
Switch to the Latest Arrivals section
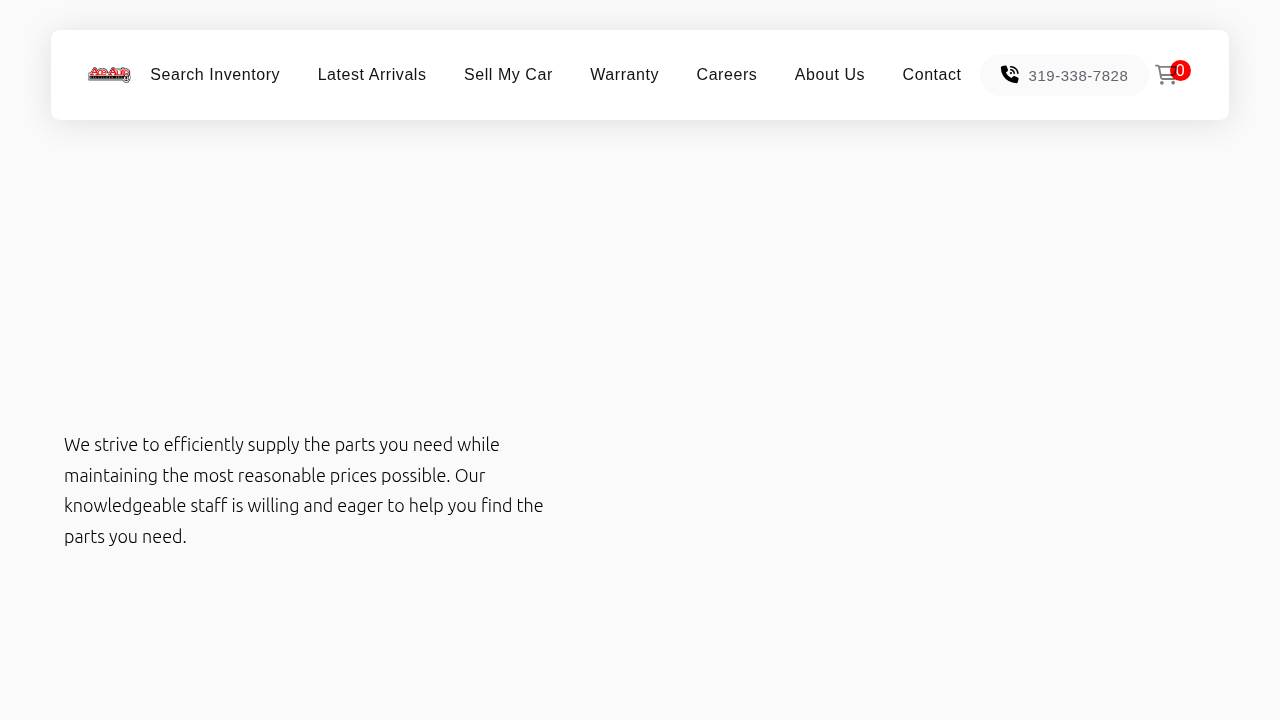[x=372, y=74]
